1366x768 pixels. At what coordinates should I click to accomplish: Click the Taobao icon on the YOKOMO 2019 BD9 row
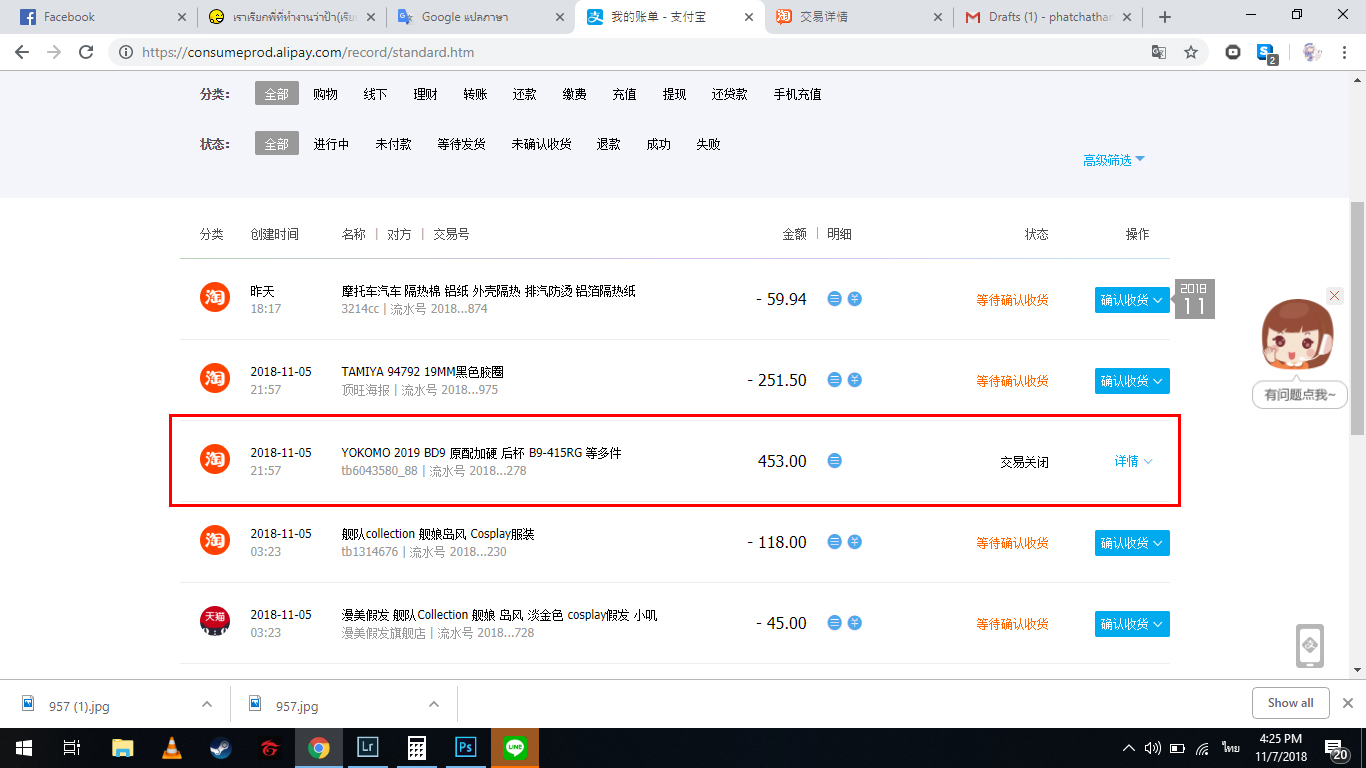[x=215, y=459]
